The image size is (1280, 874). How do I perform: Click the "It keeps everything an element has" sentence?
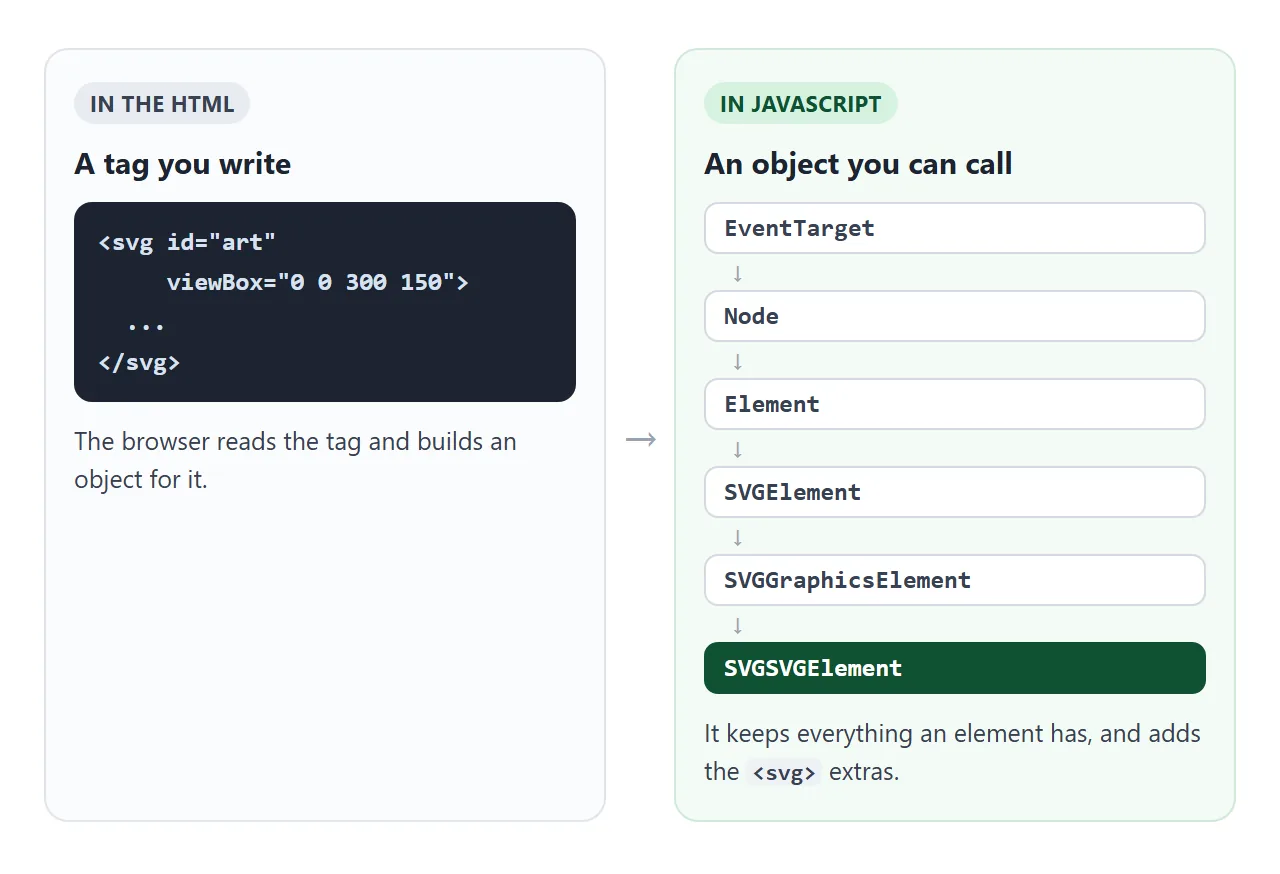pos(953,753)
